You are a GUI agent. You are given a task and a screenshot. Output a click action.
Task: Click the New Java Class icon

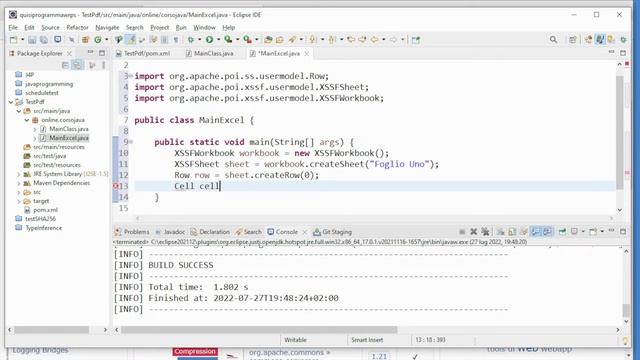click(98, 40)
